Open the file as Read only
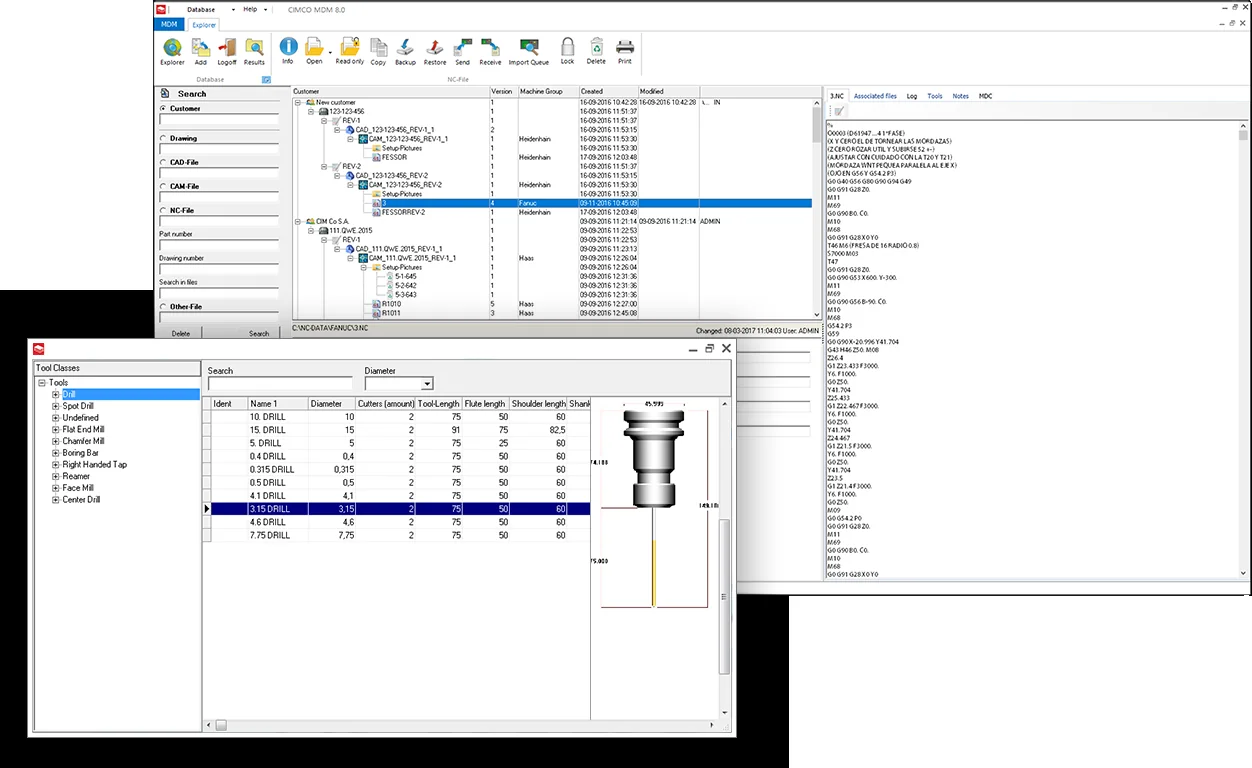Image resolution: width=1252 pixels, height=768 pixels. [x=350, y=51]
